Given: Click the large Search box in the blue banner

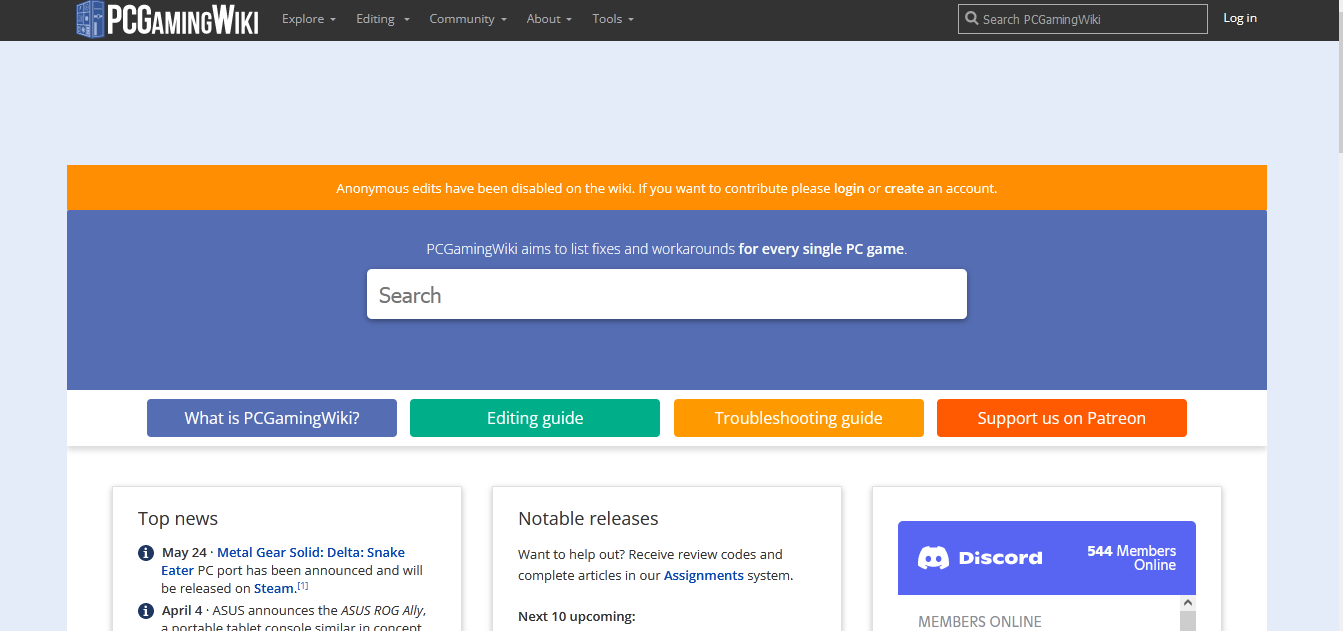Looking at the screenshot, I should [x=667, y=294].
